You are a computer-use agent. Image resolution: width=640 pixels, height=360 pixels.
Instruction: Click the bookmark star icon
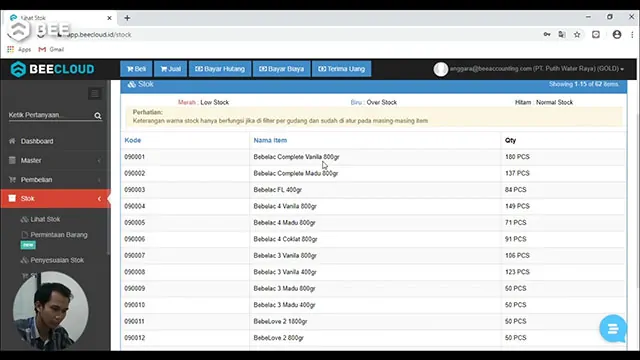[577, 35]
